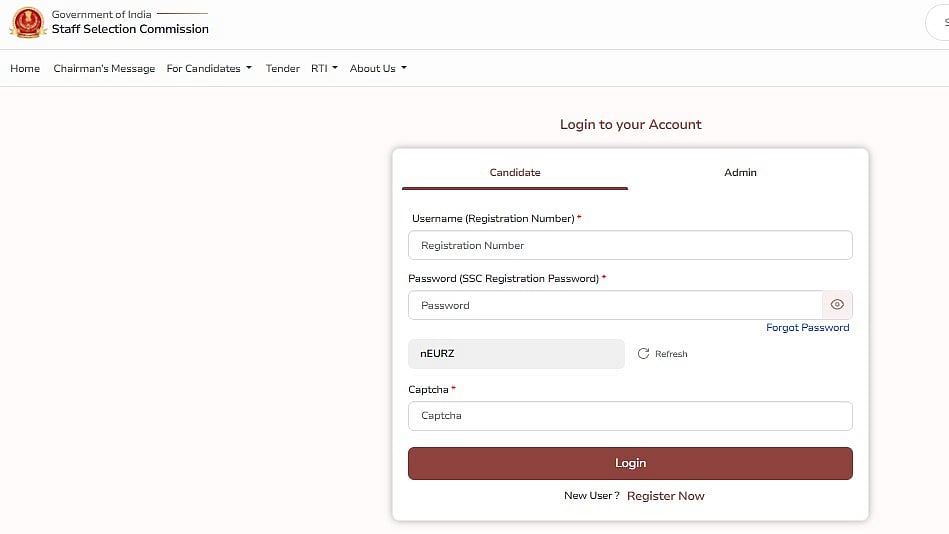Expand the For Candidates dropdown
Screen dimensions: 949x534
tap(209, 69)
